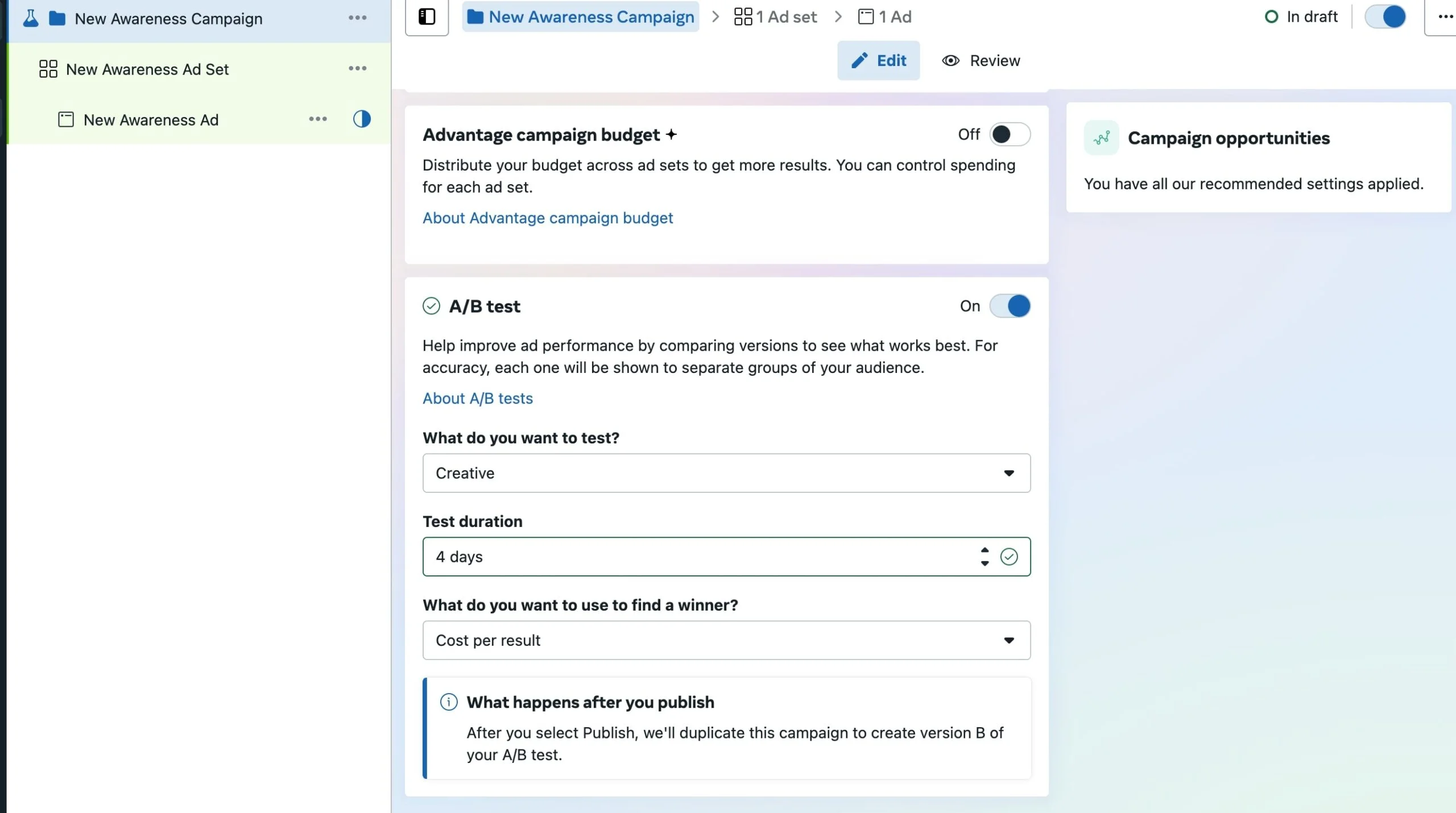Go to 1 Ad set breadcrumb
1456x813 pixels.
[776, 17]
